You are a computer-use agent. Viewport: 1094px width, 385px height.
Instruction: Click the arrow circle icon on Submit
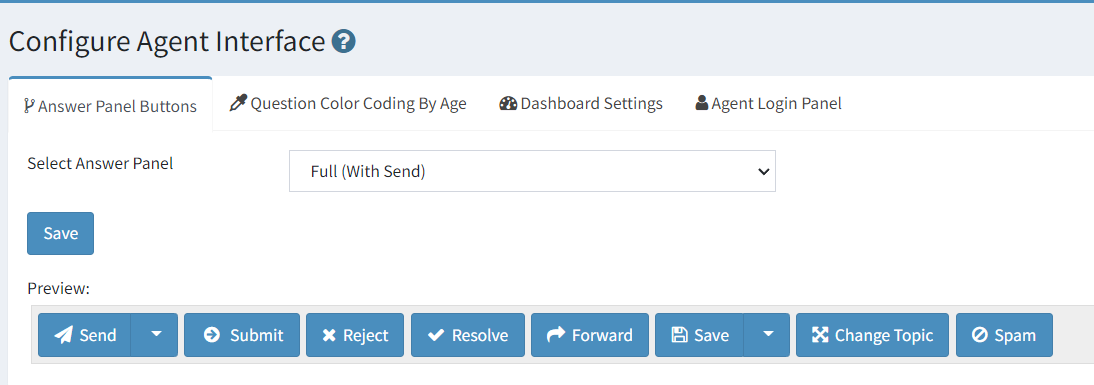(211, 335)
